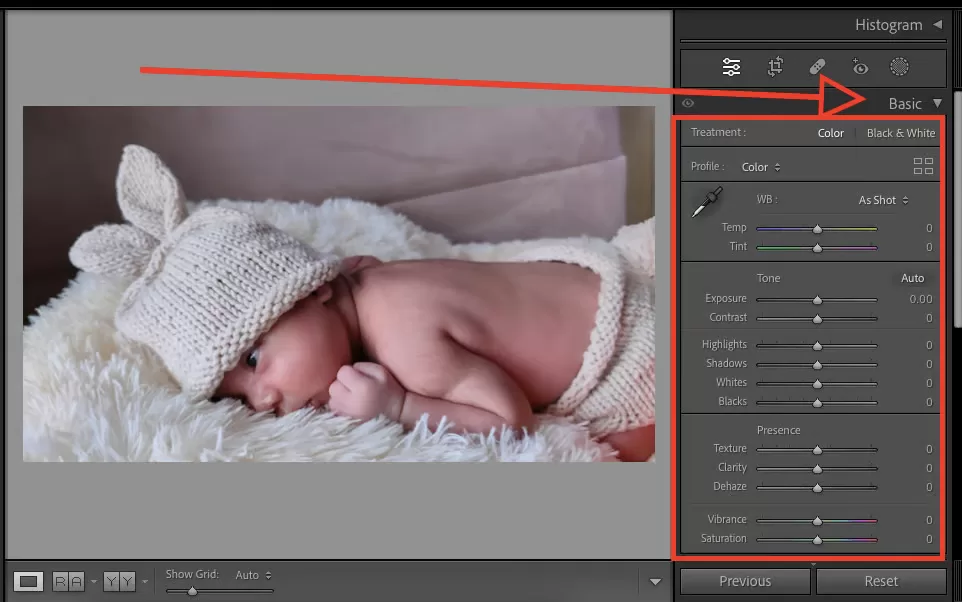Switch to the R|A reference view
Image resolution: width=962 pixels, height=602 pixels.
68,581
